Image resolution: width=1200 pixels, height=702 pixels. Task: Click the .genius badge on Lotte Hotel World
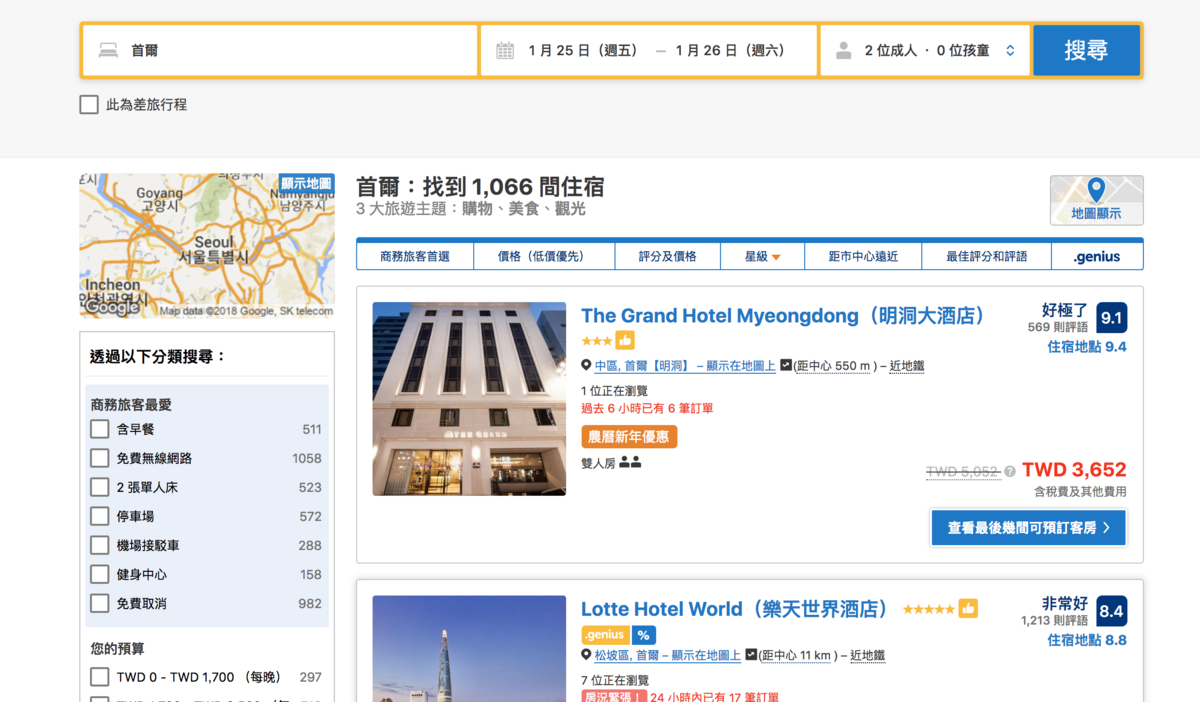(x=605, y=635)
